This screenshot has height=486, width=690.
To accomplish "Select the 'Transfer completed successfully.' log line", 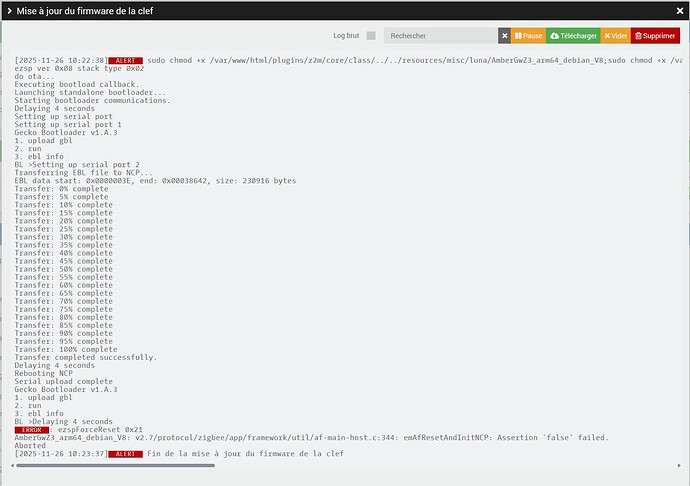I will click(86, 357).
